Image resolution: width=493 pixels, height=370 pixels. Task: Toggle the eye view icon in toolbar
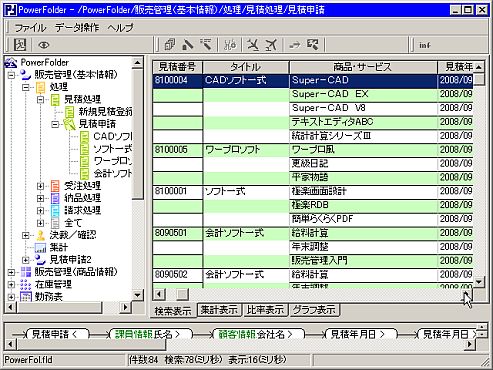point(44,45)
